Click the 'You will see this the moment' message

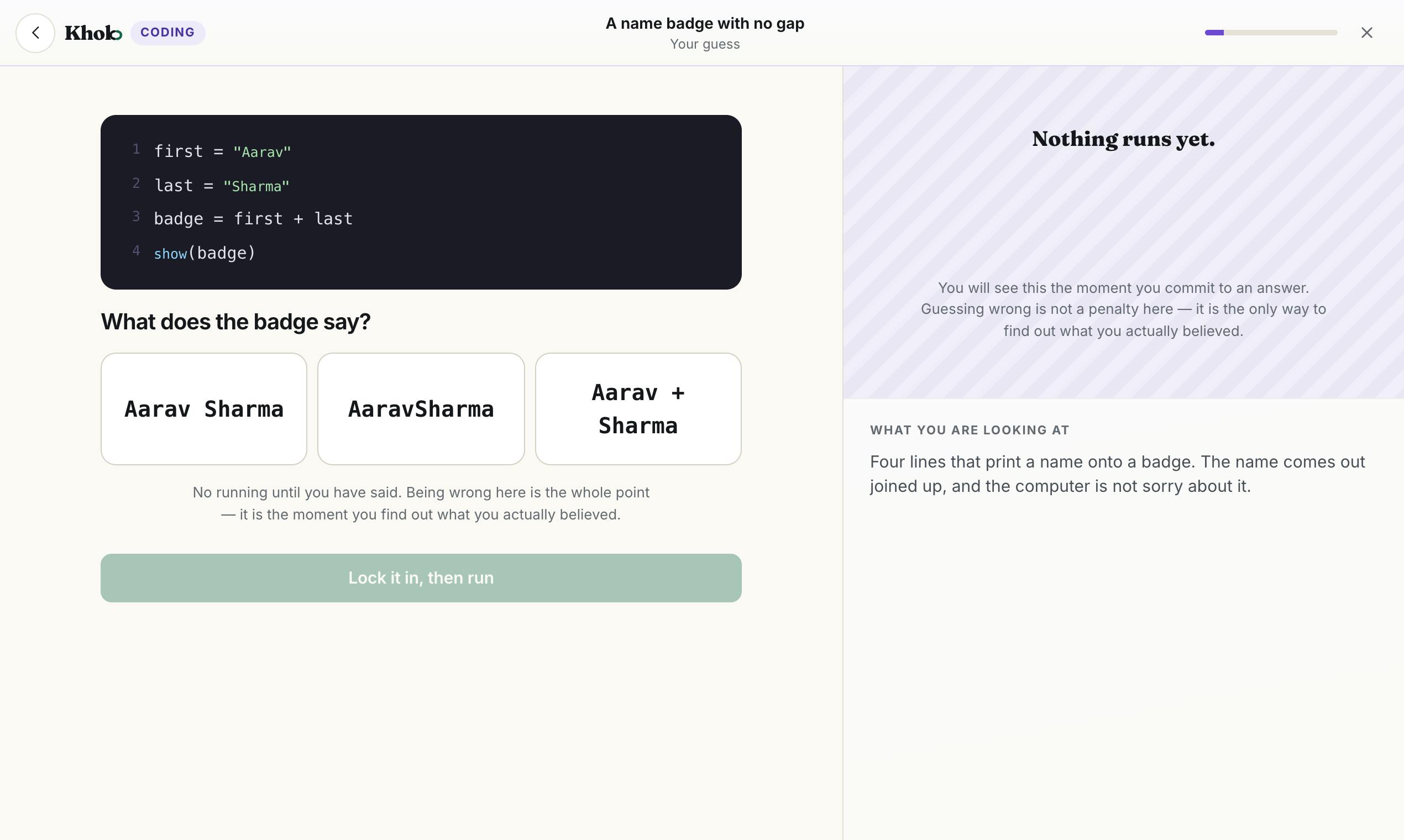[x=1123, y=309]
